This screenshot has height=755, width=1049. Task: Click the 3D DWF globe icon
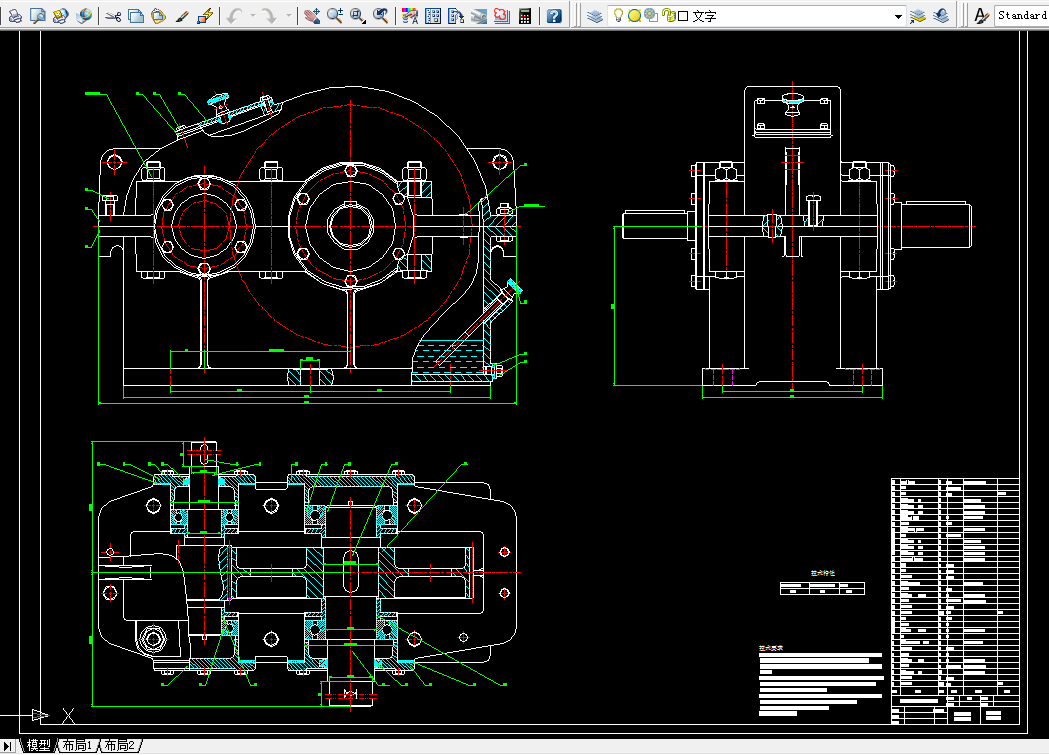tap(84, 15)
